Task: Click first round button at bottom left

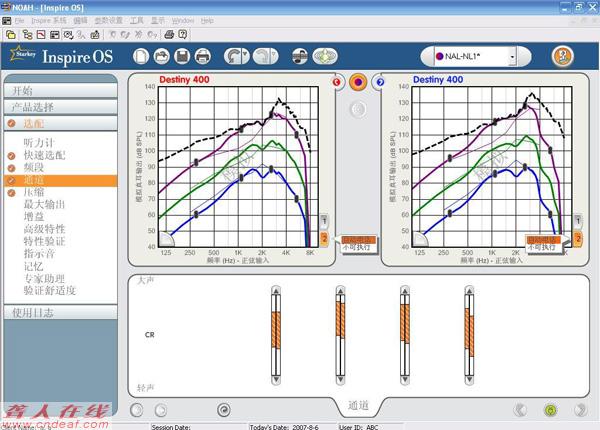Action: click(x=137, y=410)
